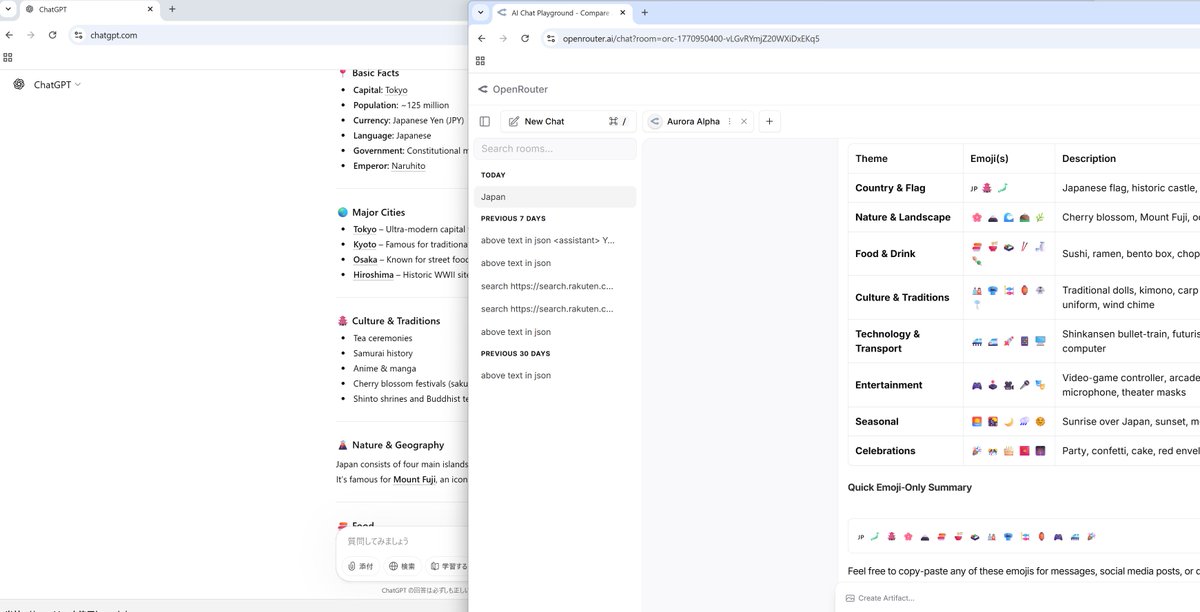Image resolution: width=1200 pixels, height=612 pixels.
Task: Follow the Kyoto link under Major Cities
Action: tap(365, 245)
